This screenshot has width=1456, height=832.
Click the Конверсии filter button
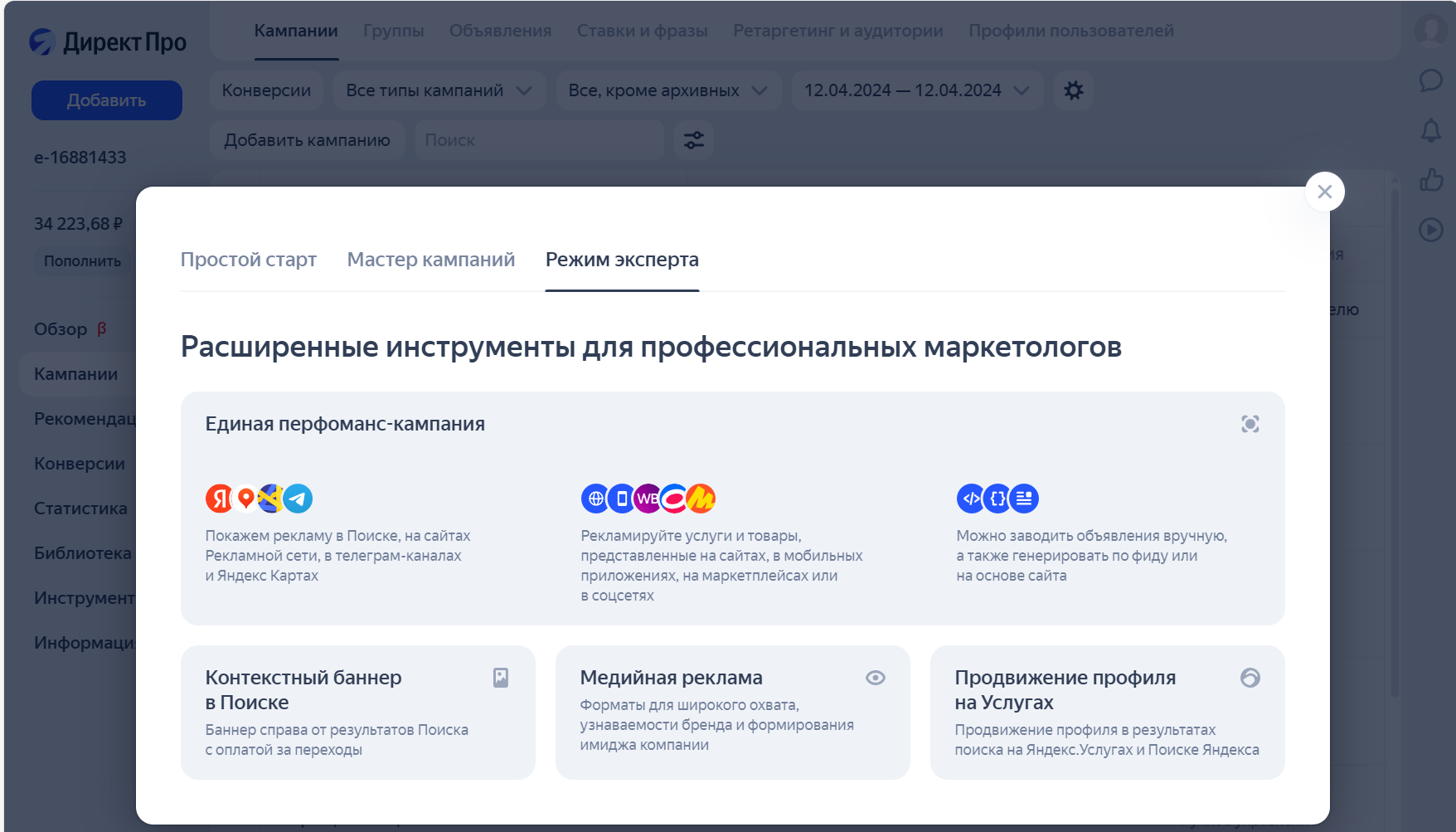266,90
